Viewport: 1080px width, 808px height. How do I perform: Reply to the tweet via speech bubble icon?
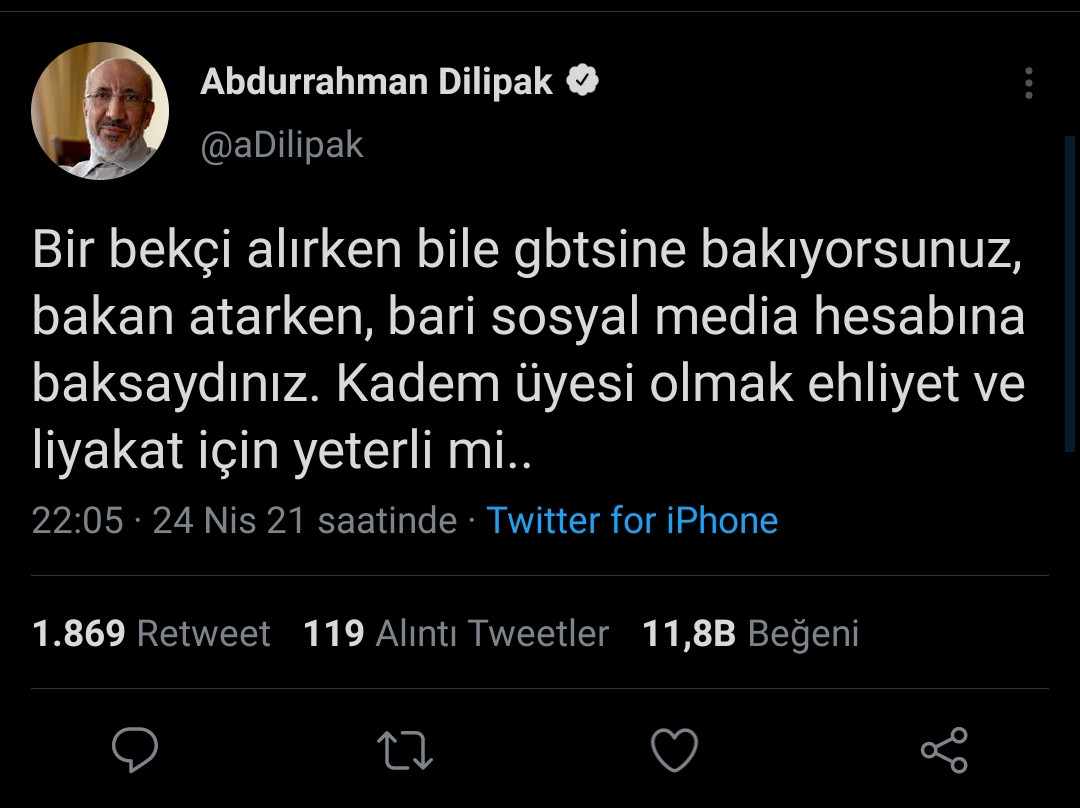(x=137, y=746)
